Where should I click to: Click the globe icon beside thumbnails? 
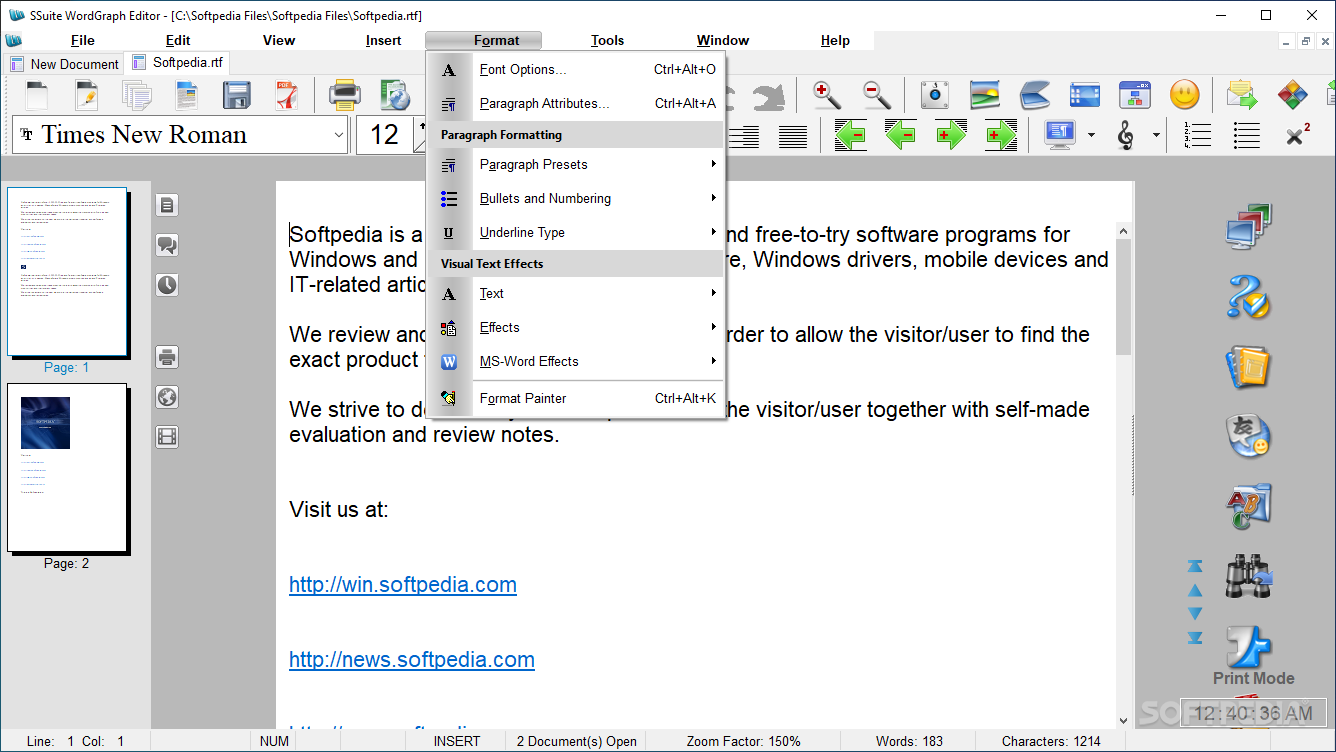(x=167, y=397)
